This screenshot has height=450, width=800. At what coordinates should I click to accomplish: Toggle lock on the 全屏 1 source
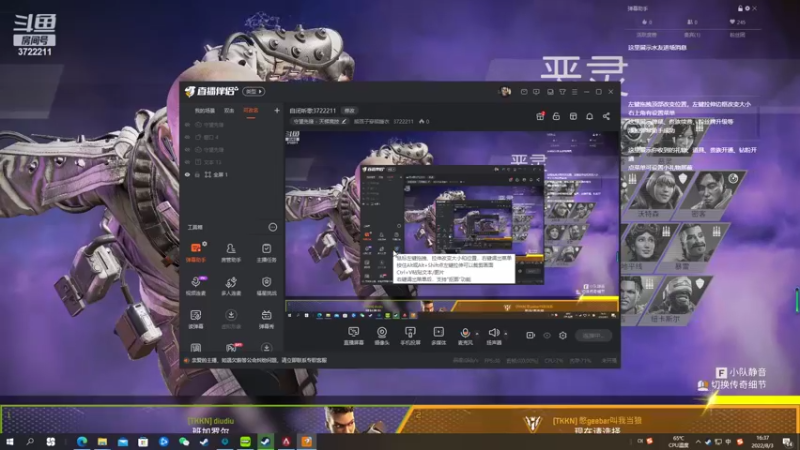[197, 174]
